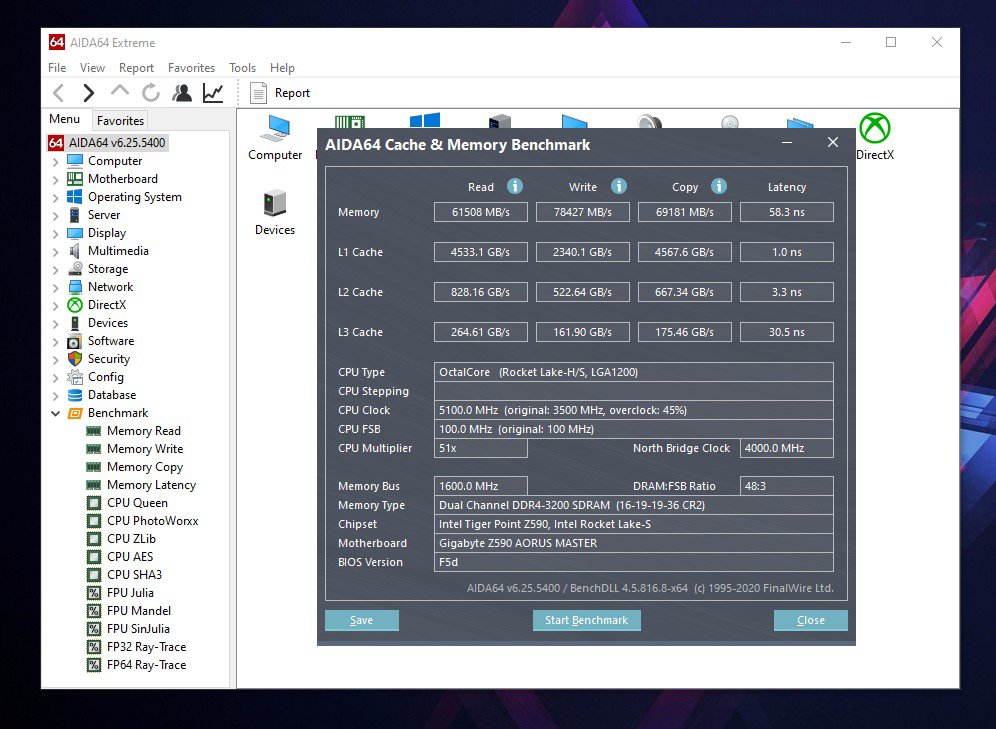Refresh using the circular arrow toolbar icon

click(x=151, y=93)
